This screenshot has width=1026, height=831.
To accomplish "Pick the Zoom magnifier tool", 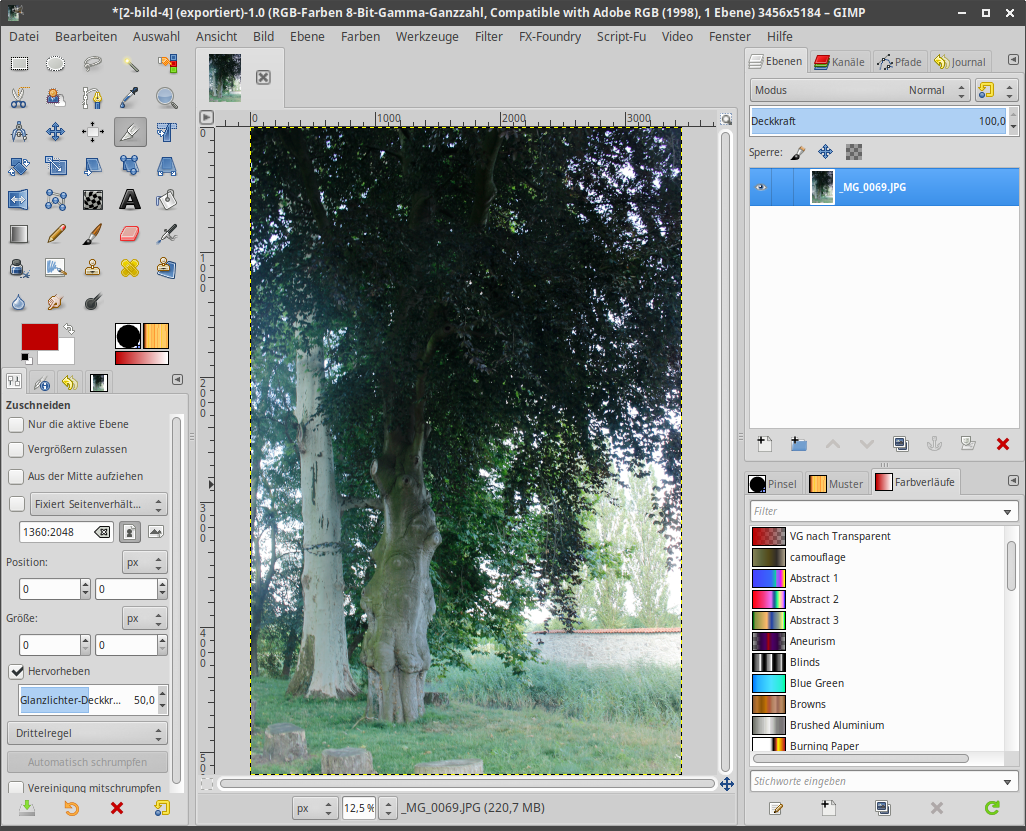I will 166,98.
